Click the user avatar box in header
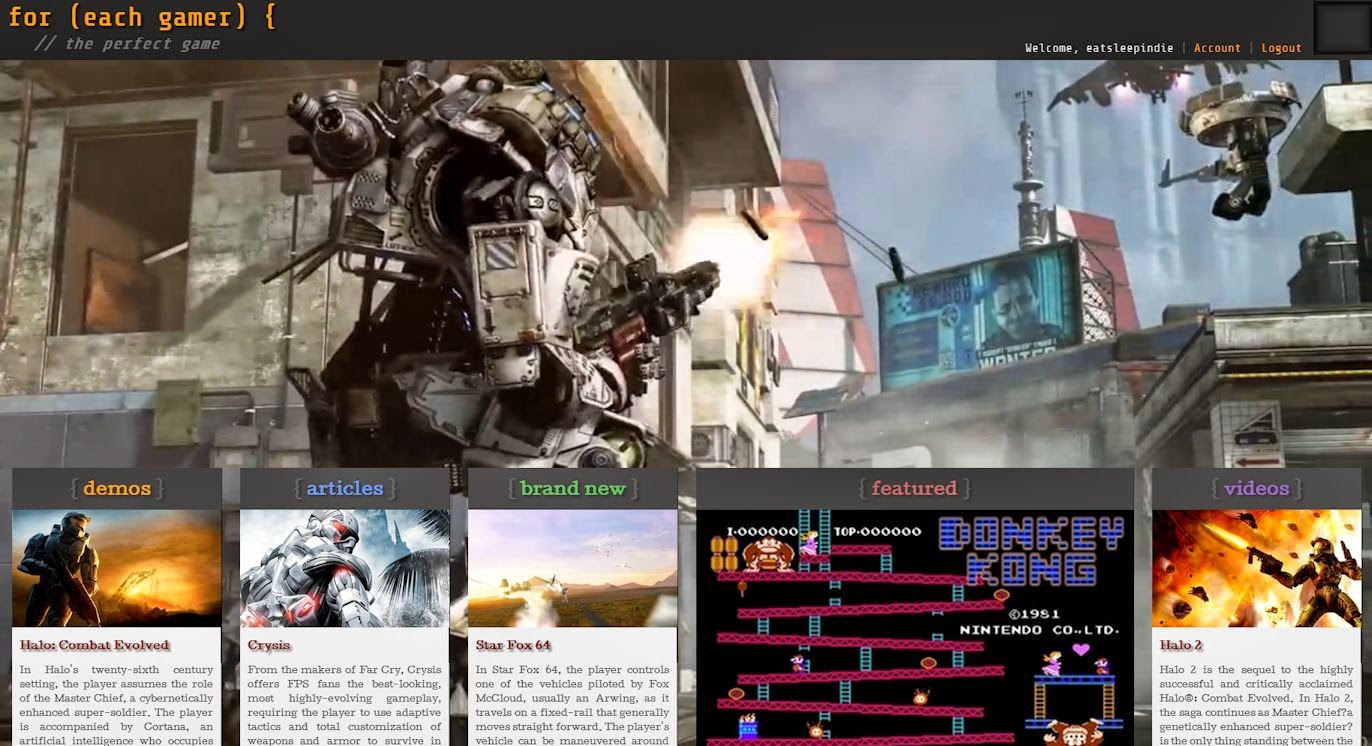 point(1340,28)
